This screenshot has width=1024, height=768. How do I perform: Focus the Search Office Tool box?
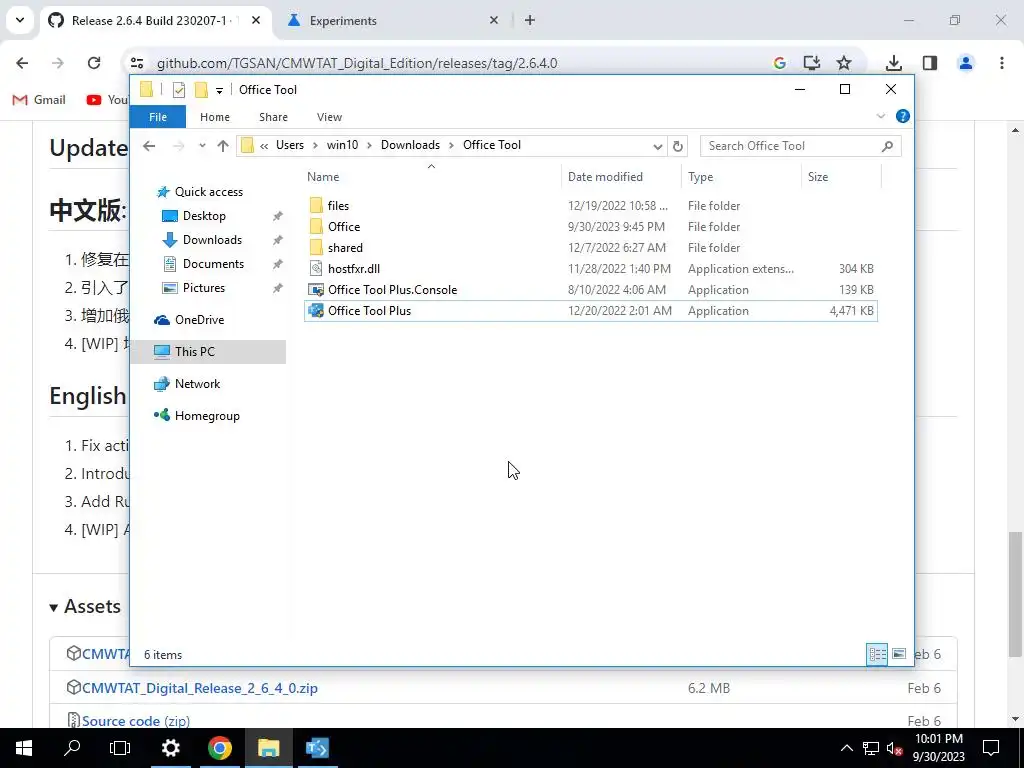pos(800,146)
